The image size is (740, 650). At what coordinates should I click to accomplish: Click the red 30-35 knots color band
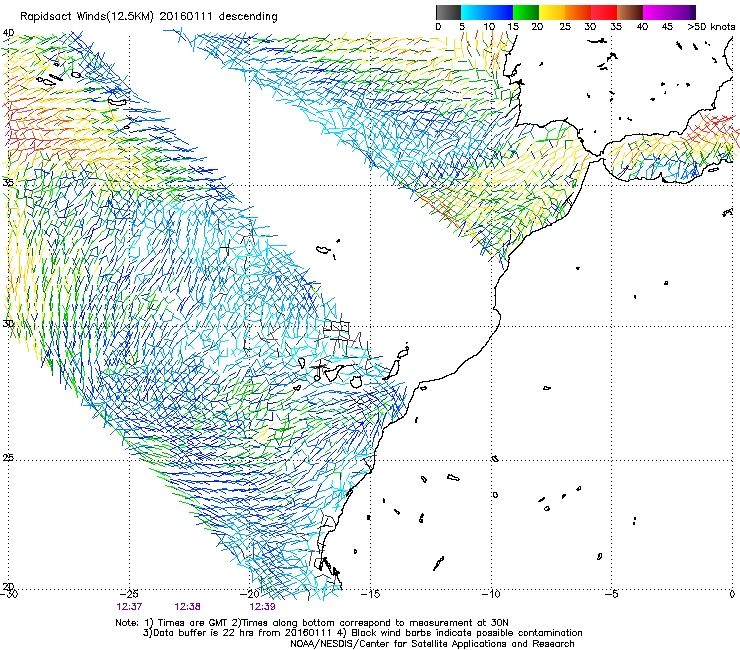coord(604,12)
